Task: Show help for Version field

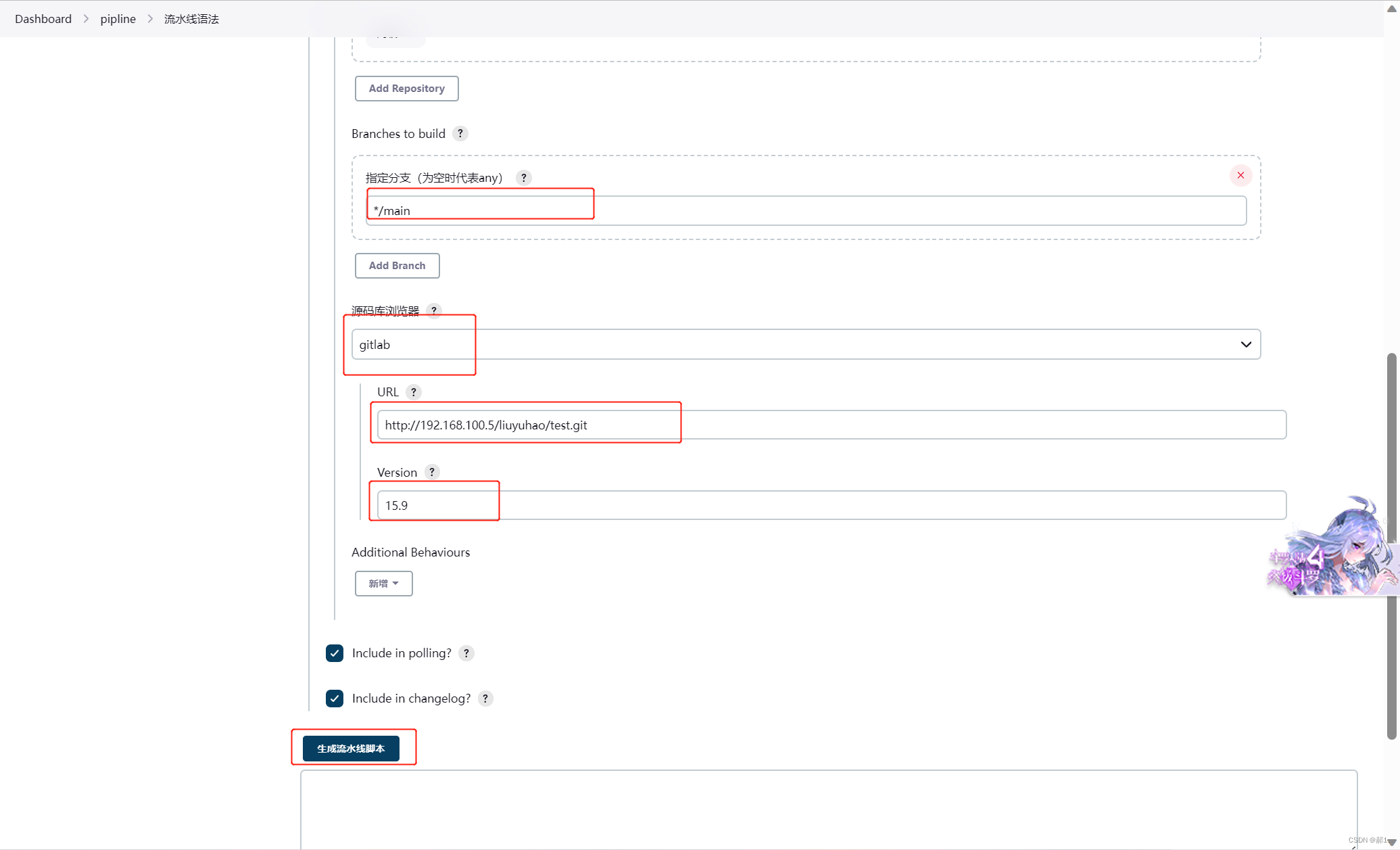Action: click(x=432, y=472)
